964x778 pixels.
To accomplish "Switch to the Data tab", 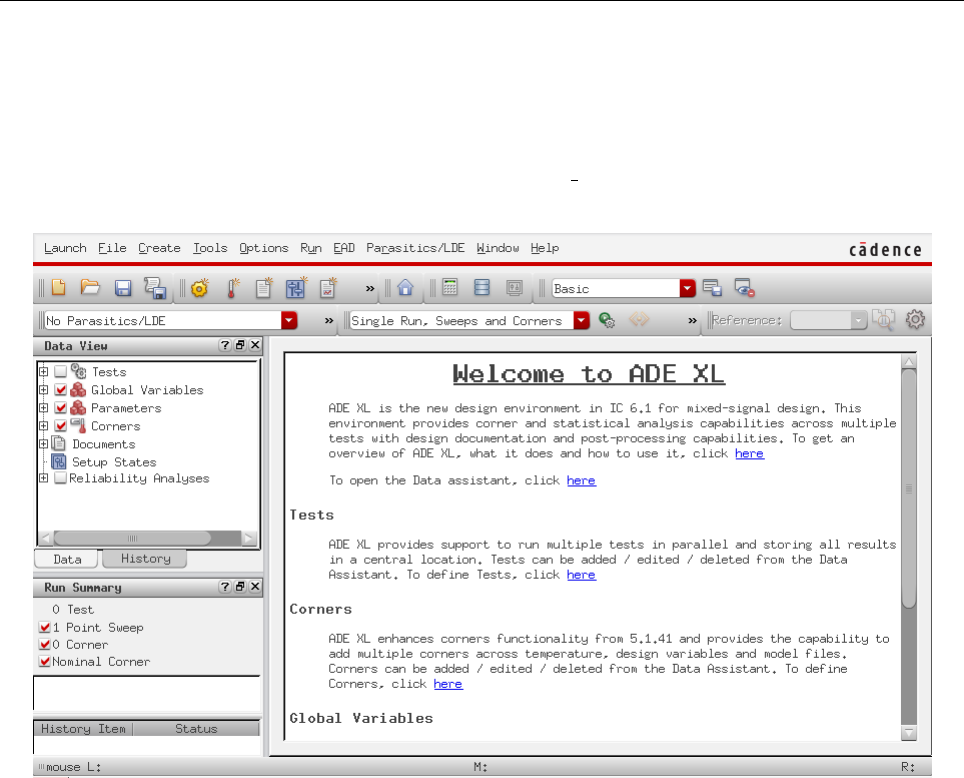I will pos(67,559).
